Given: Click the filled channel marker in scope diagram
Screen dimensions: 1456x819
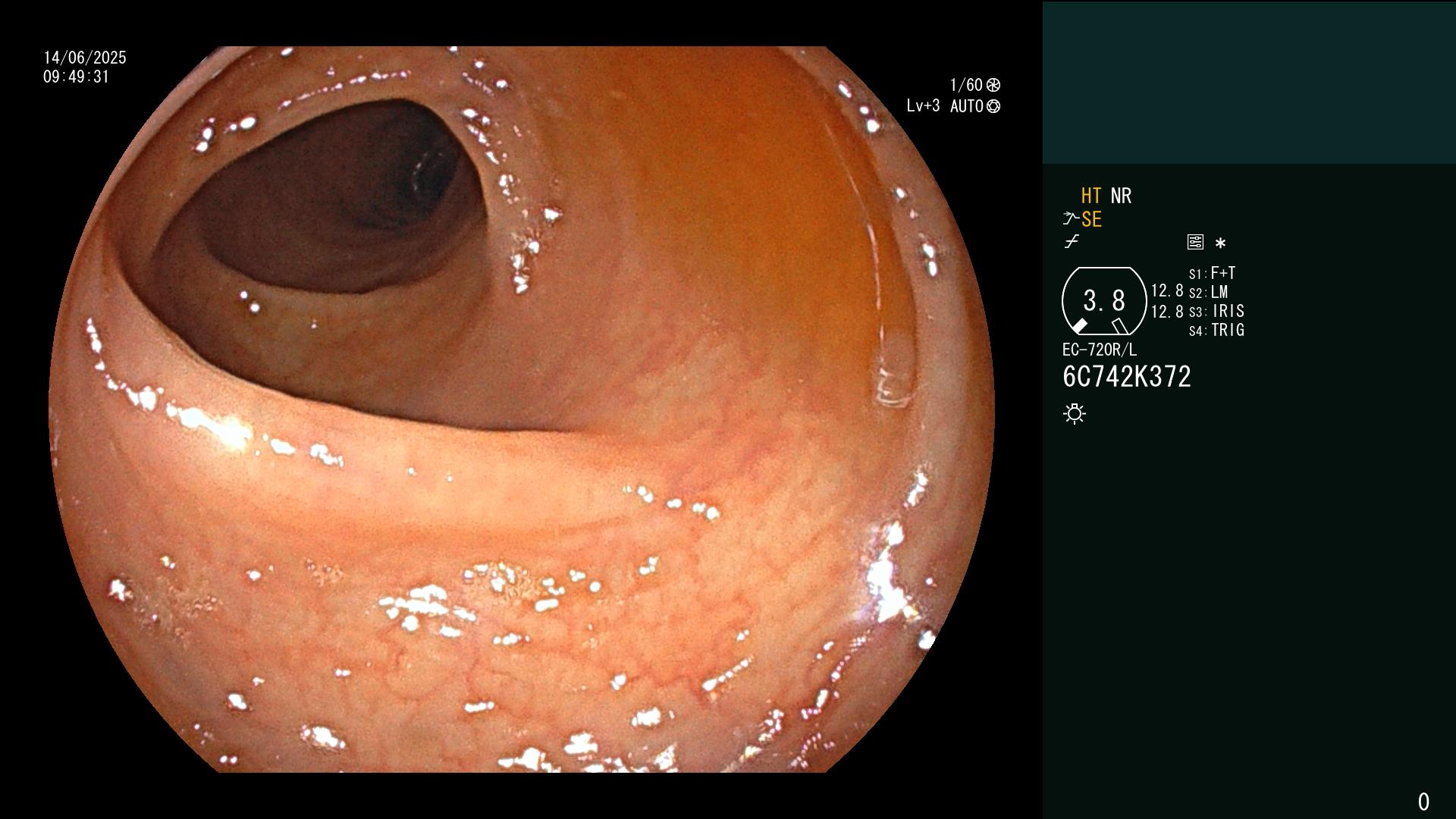Looking at the screenshot, I should pyautogui.click(x=1080, y=325).
